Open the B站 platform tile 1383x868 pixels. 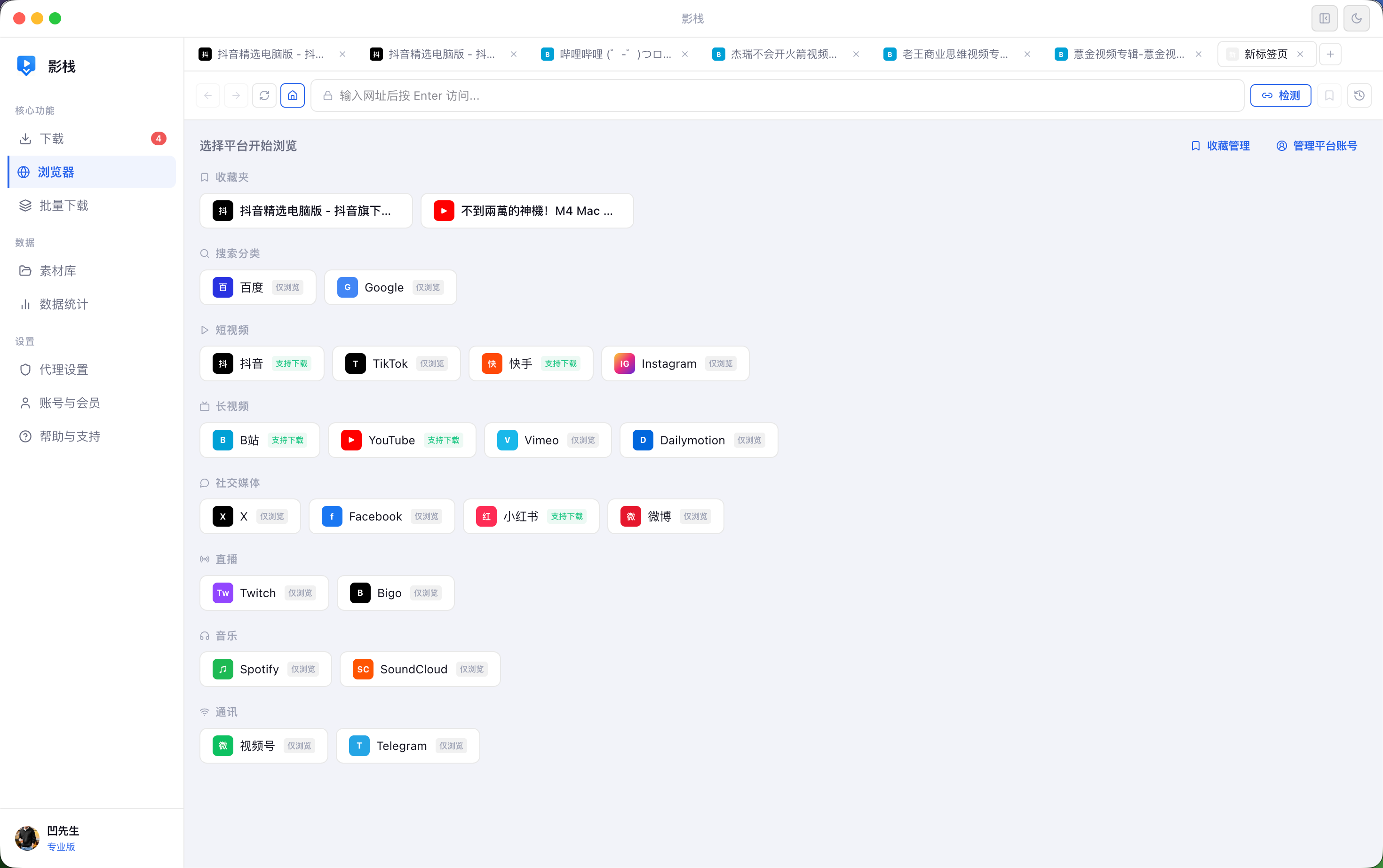coord(260,440)
